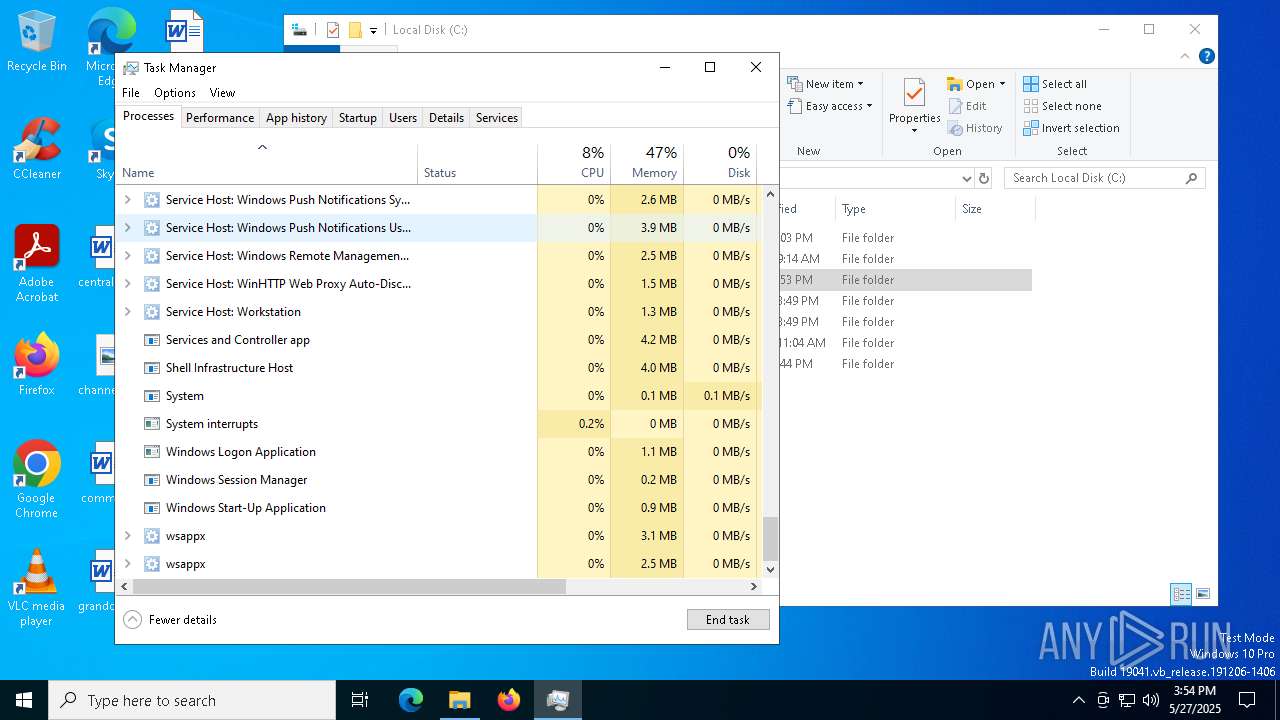Sort processes by the Memory column
The image size is (1280, 720).
pyautogui.click(x=646, y=162)
